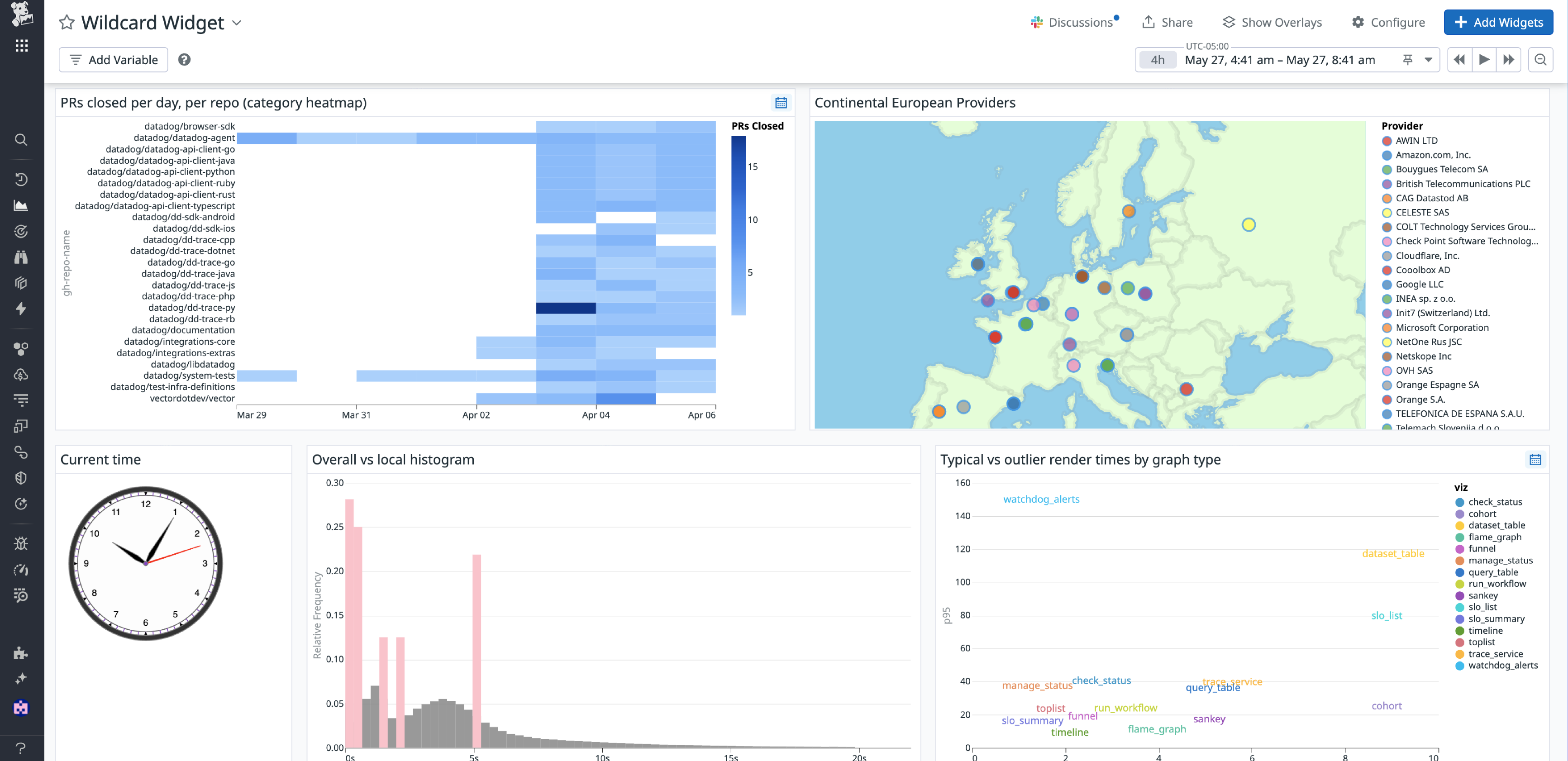The height and width of the screenshot is (761, 1568).
Task: Star the Wildcard Widget dashboard
Action: [x=67, y=23]
